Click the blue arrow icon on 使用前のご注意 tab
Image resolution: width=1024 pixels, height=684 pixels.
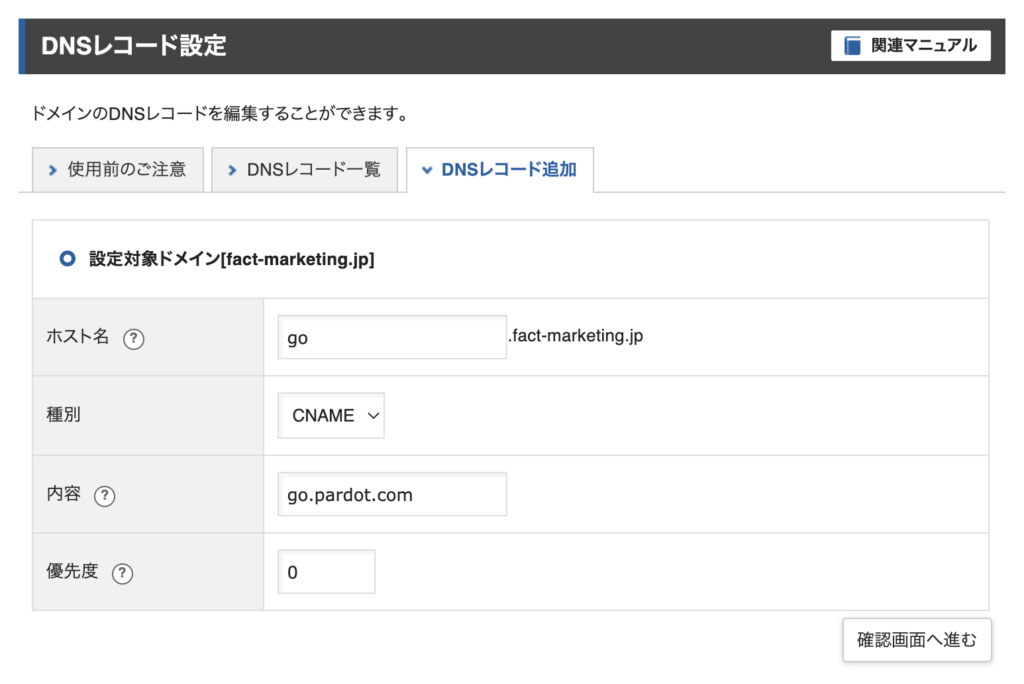52,169
